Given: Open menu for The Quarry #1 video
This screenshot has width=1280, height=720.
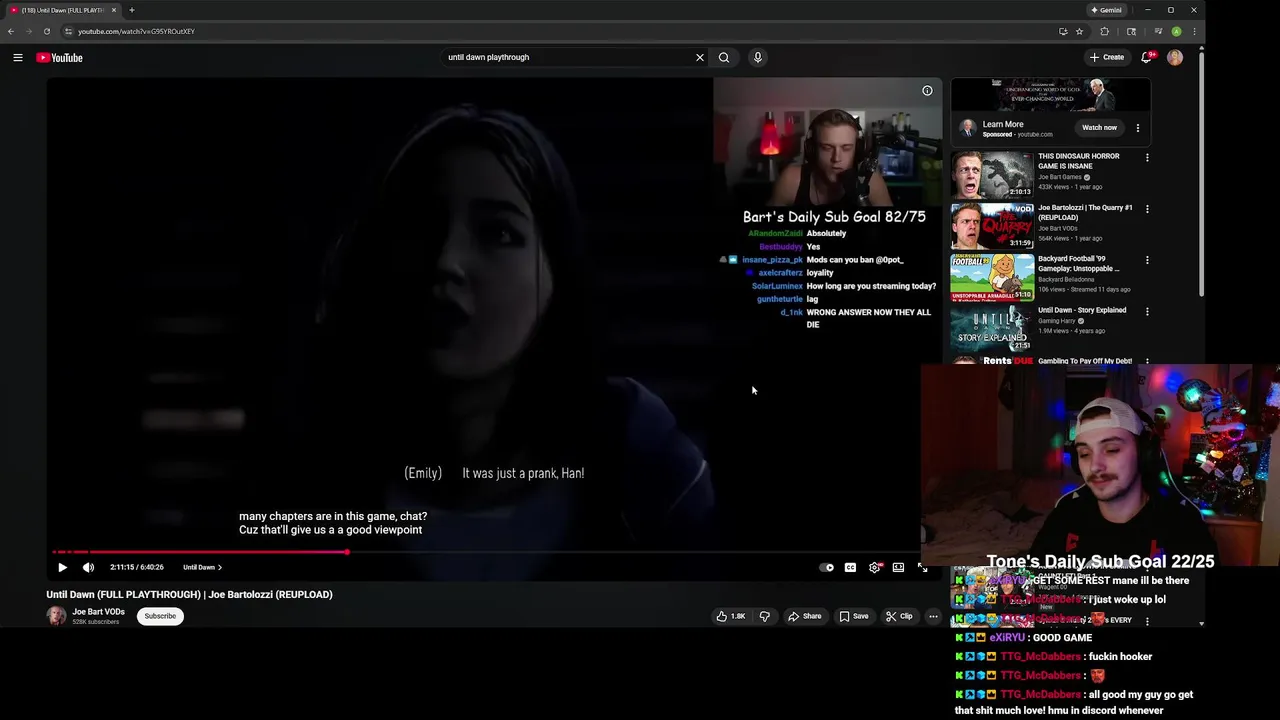Looking at the screenshot, I should point(1147,209).
